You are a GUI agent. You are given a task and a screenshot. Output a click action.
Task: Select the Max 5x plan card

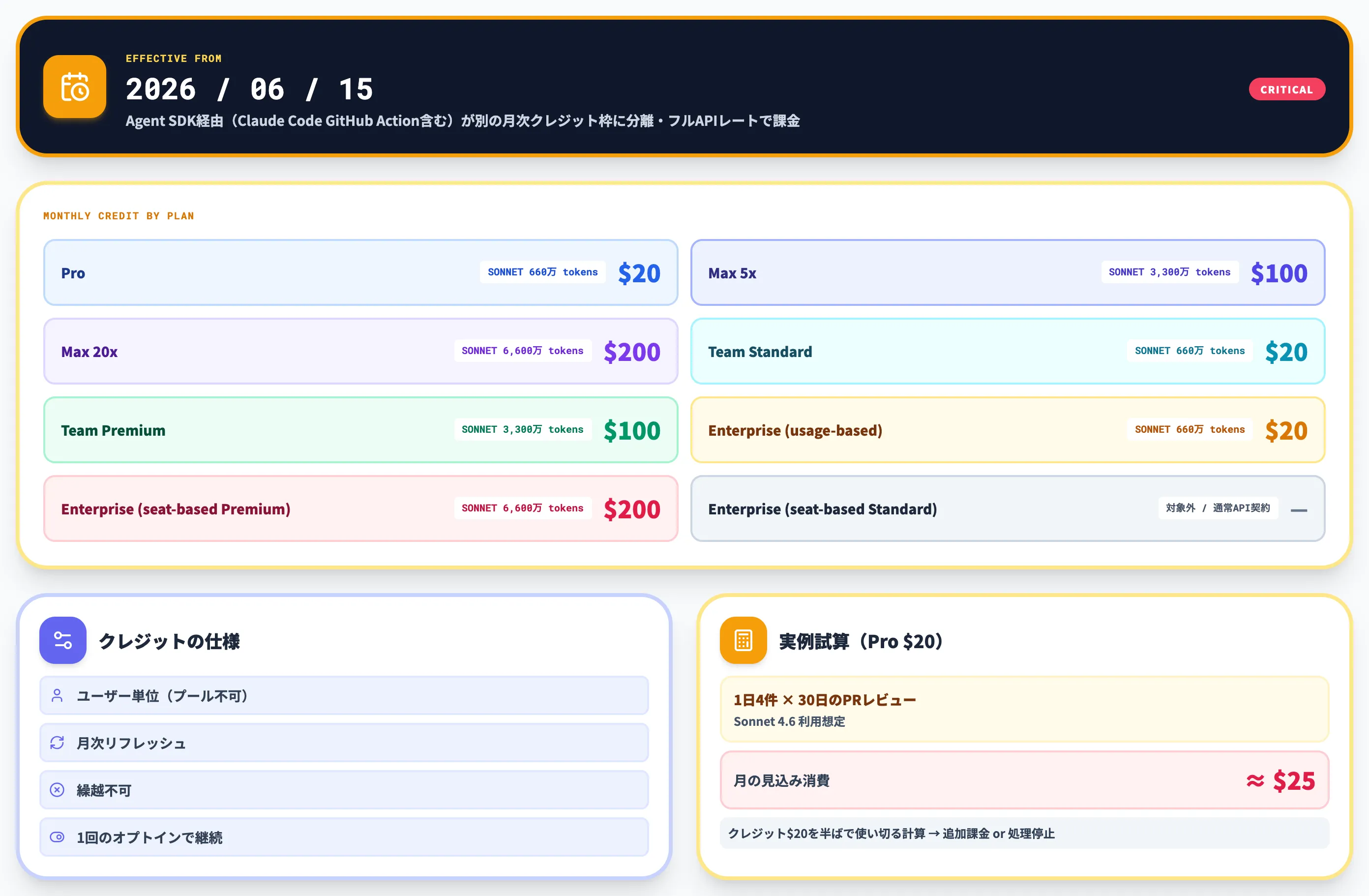click(1008, 272)
